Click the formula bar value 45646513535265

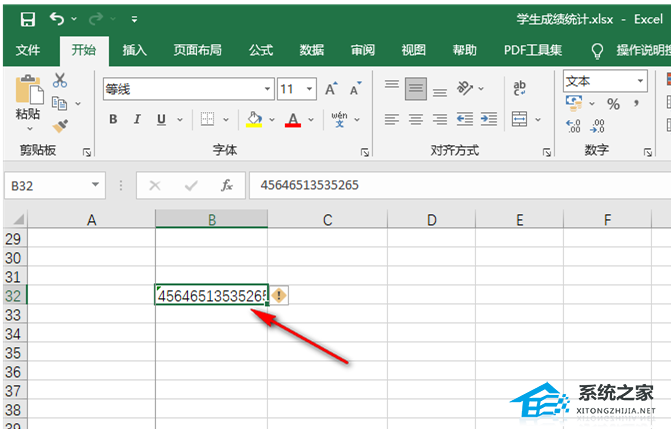[x=309, y=185]
